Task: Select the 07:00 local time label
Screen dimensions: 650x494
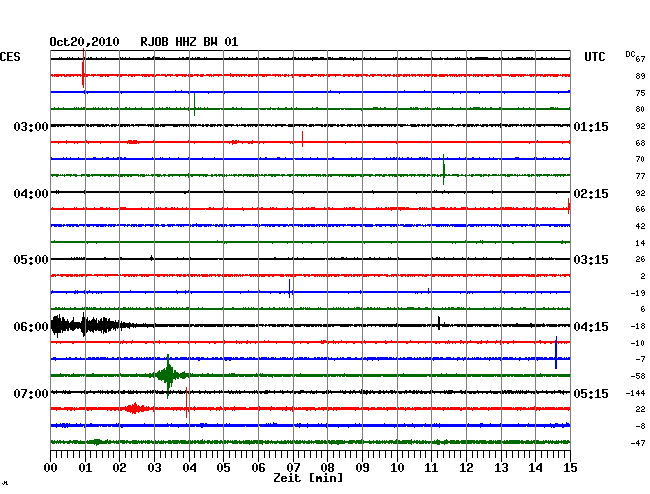Action: click(31, 393)
